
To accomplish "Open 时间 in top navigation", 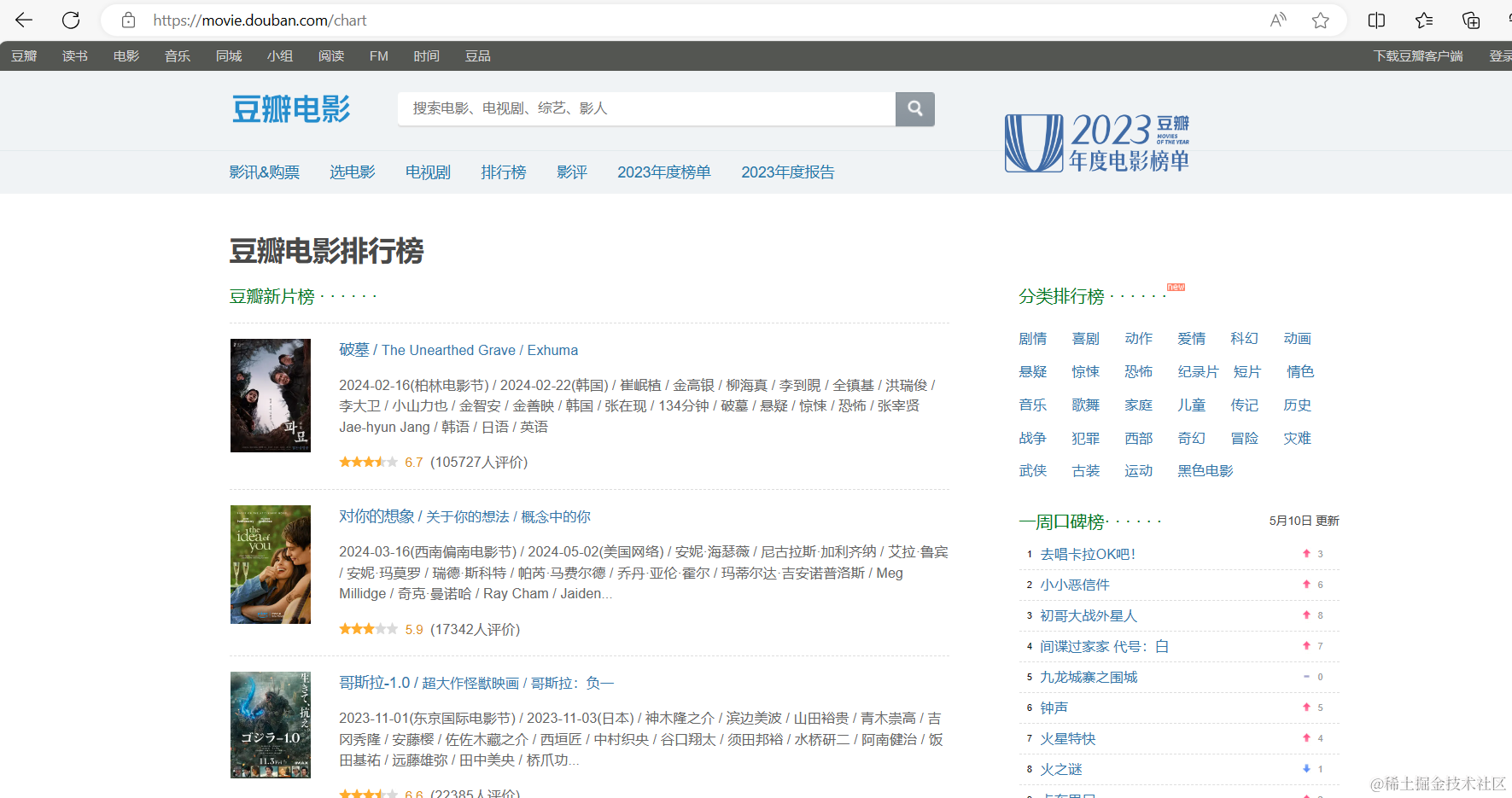I will tap(427, 56).
